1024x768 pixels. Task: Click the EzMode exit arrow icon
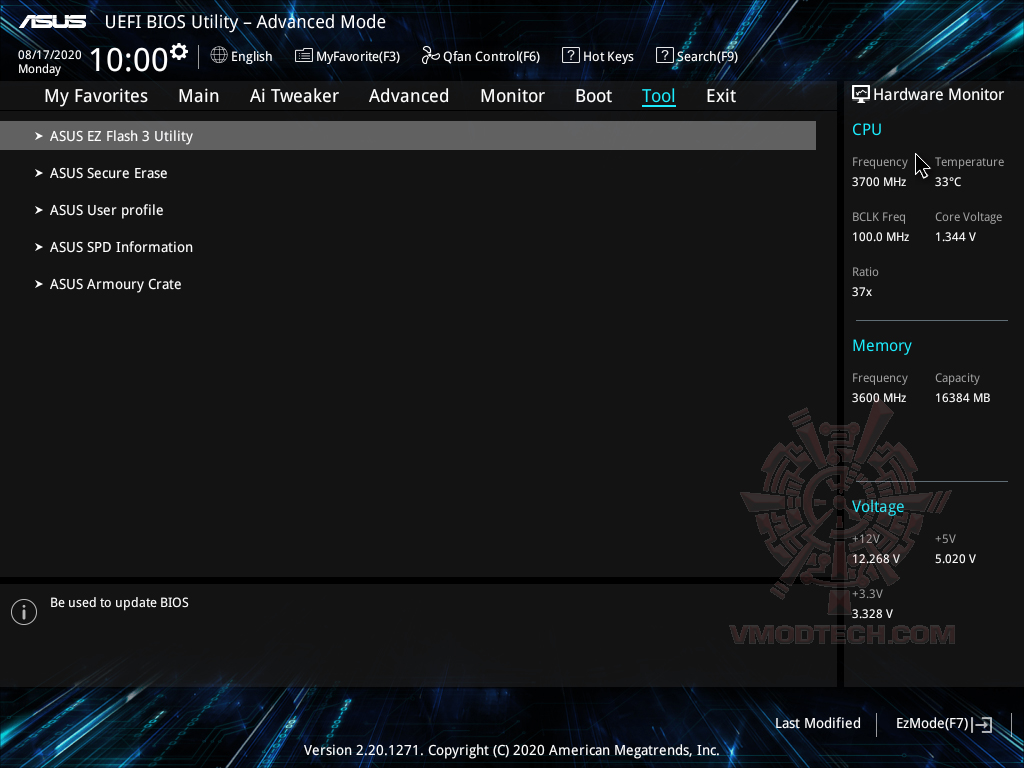982,723
